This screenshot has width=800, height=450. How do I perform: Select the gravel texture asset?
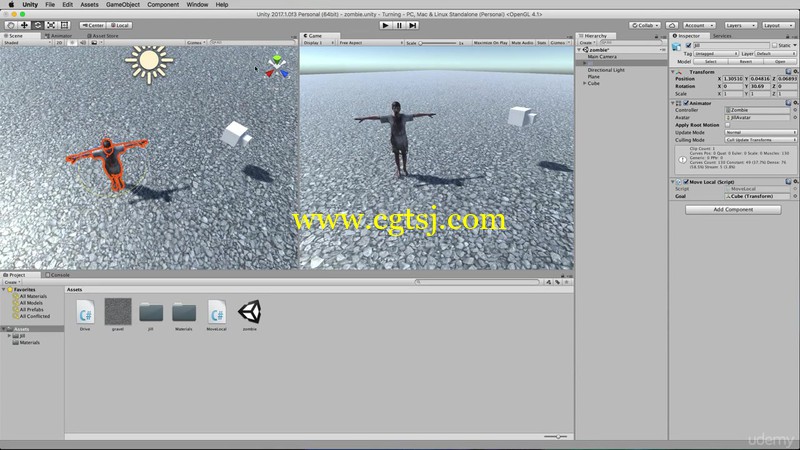(x=118, y=311)
